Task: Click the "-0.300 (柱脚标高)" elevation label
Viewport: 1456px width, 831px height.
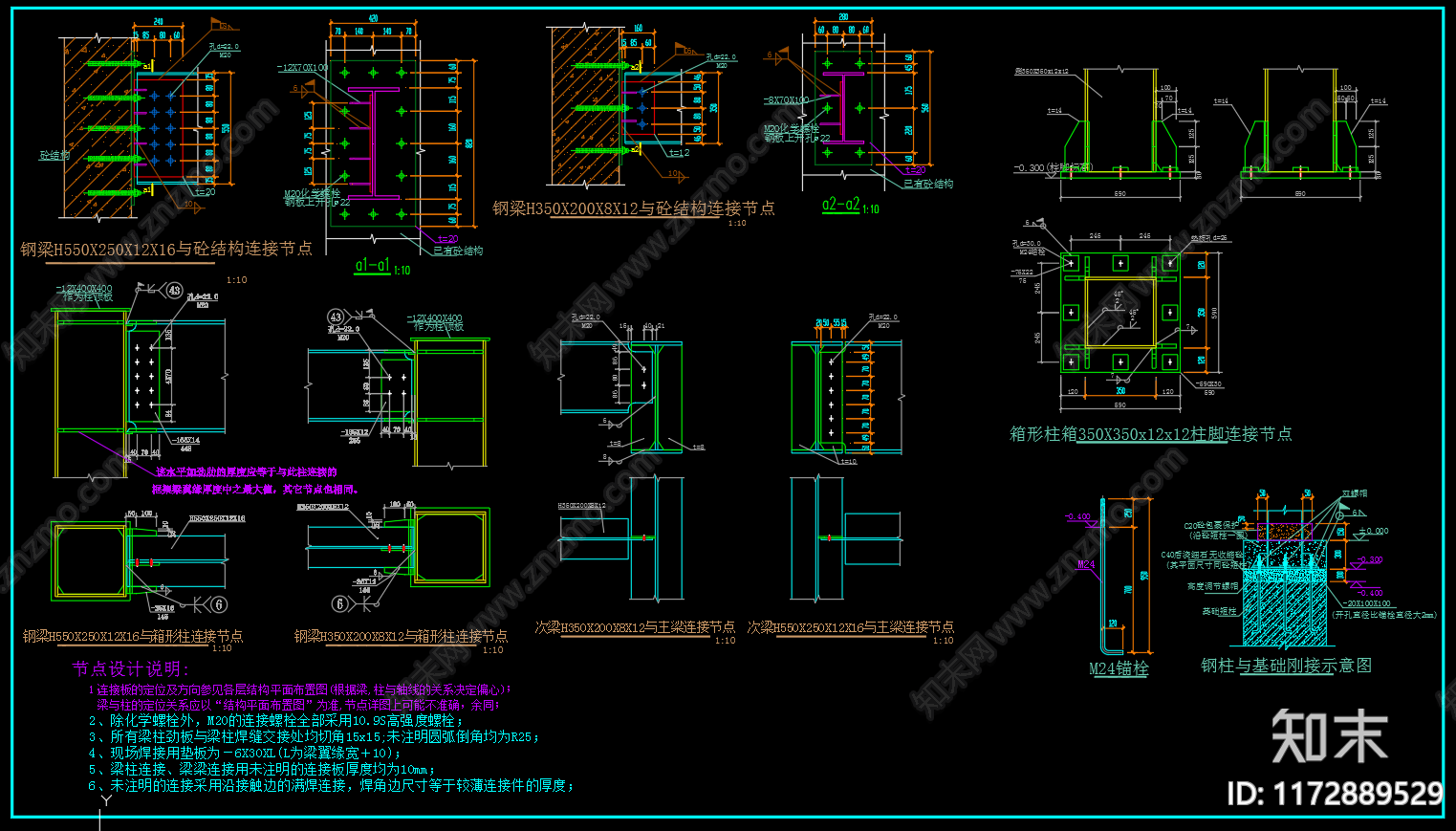Action: 1054,168
